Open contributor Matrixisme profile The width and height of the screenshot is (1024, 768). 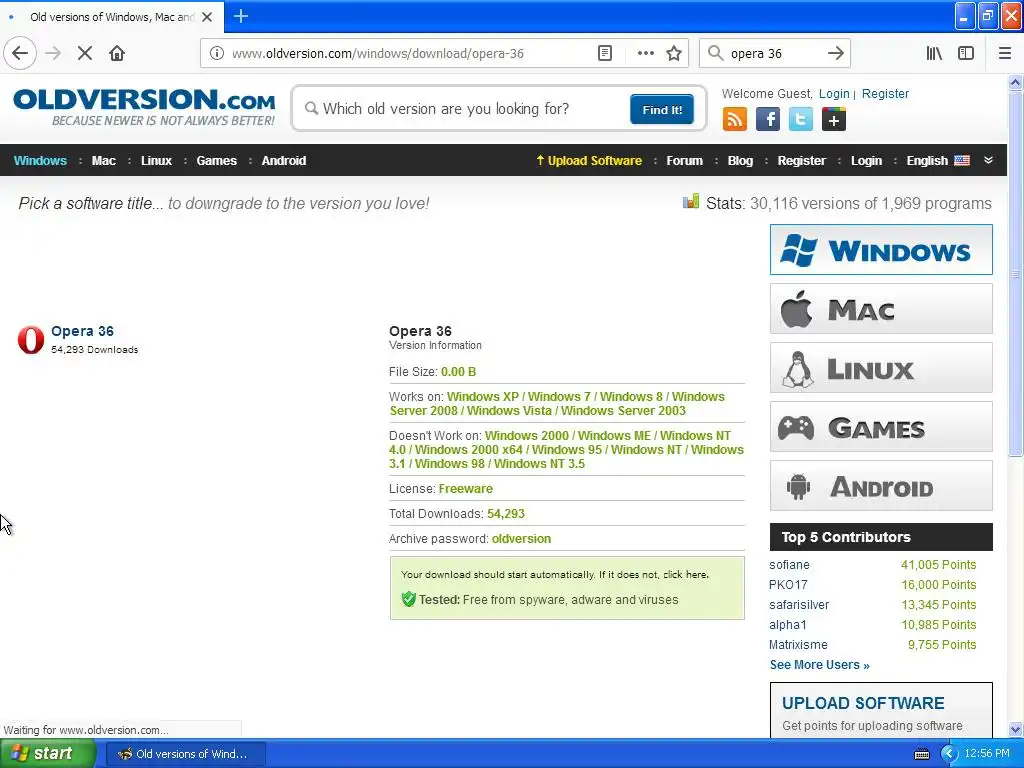pyautogui.click(x=798, y=645)
